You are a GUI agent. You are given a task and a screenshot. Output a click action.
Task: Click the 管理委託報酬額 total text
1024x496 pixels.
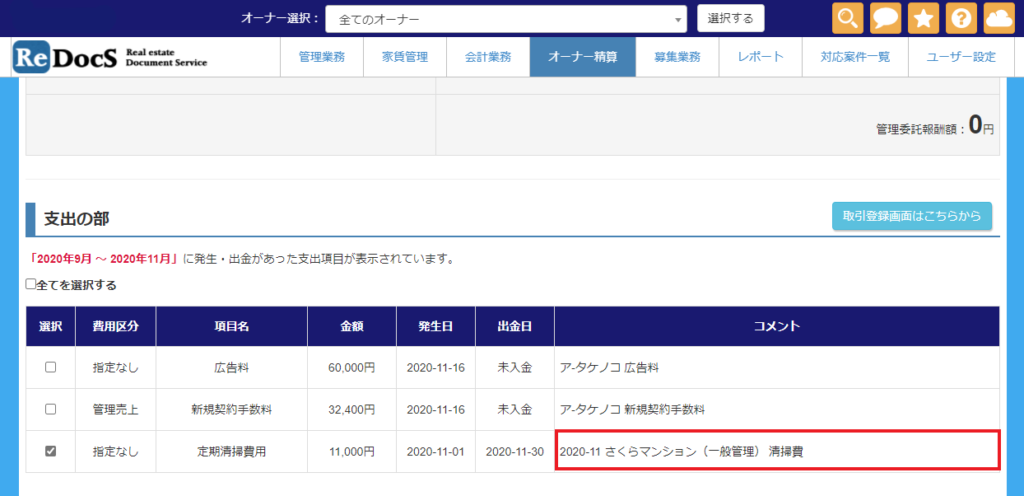point(935,125)
